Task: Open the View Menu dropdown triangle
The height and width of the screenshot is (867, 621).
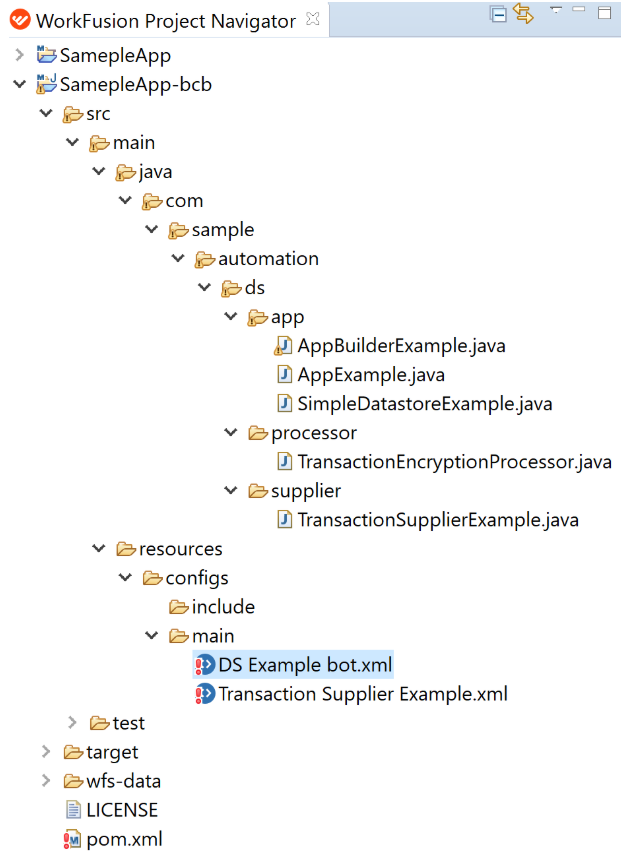Action: click(556, 9)
